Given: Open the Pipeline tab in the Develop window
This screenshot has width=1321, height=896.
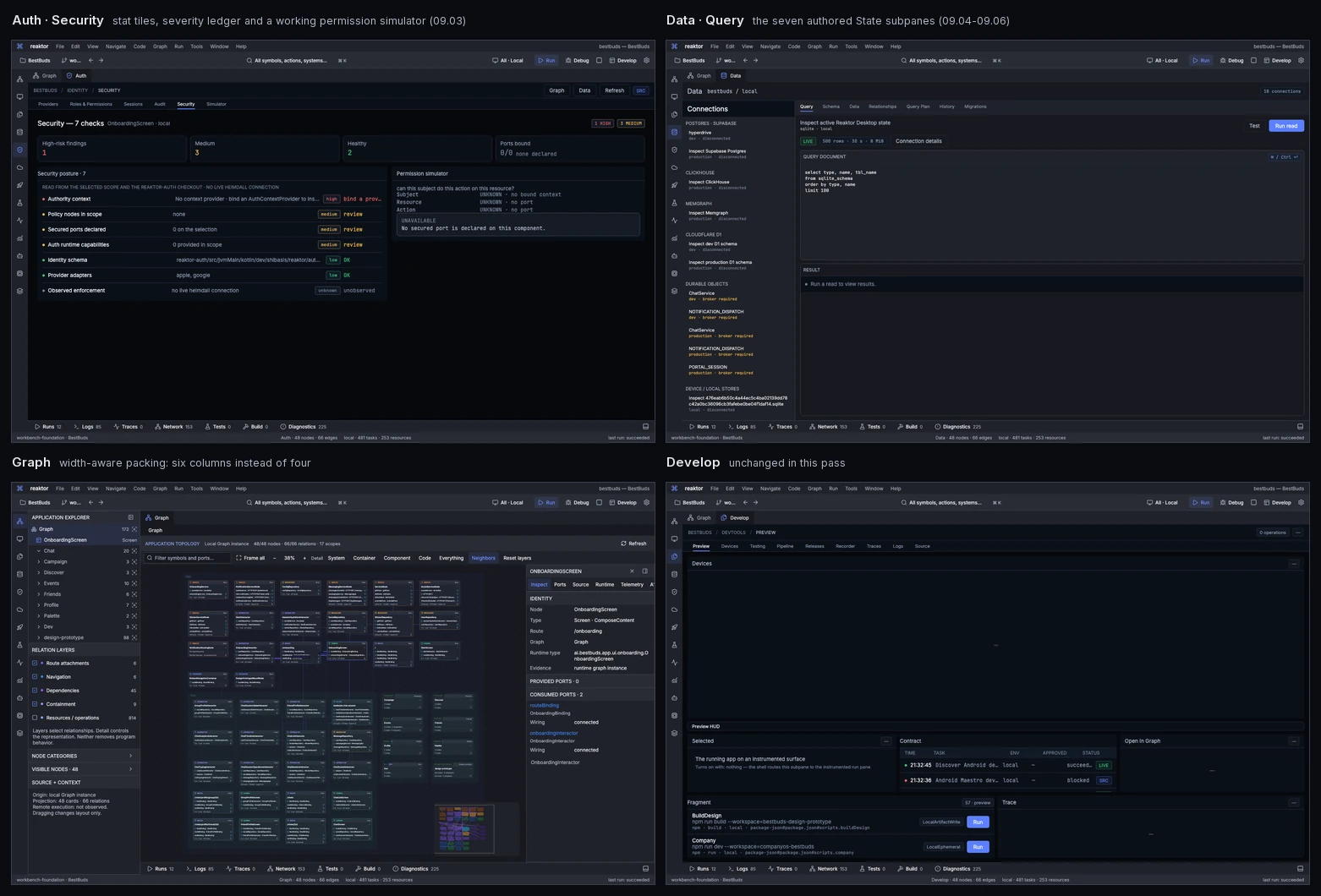Looking at the screenshot, I should click(785, 546).
